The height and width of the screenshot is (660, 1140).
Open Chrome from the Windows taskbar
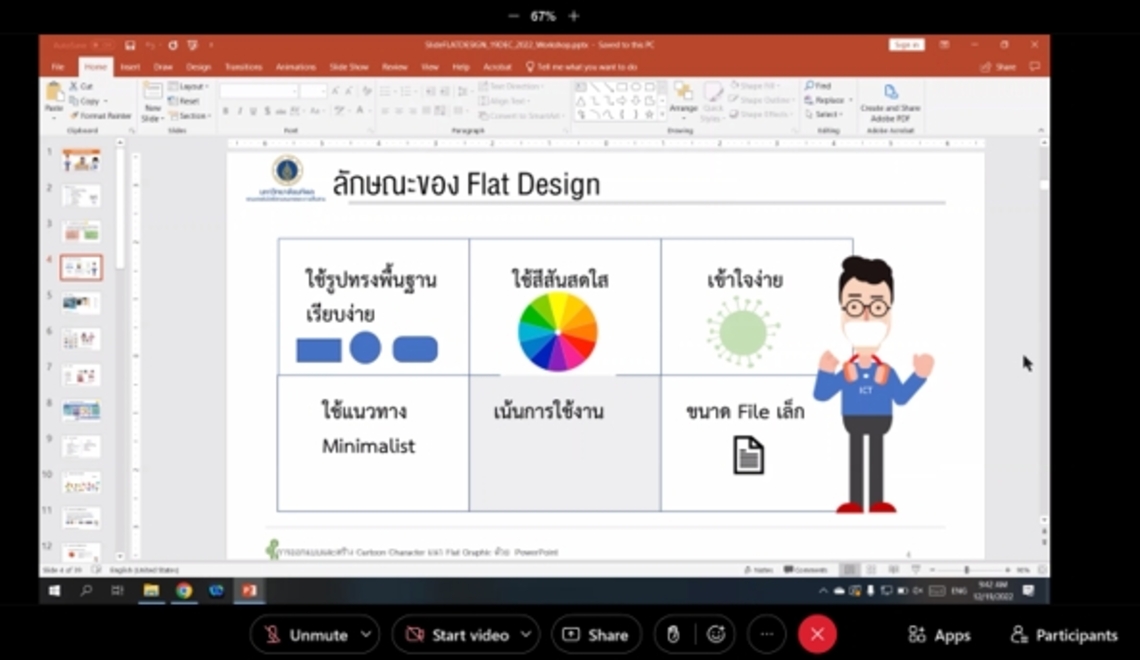point(184,591)
